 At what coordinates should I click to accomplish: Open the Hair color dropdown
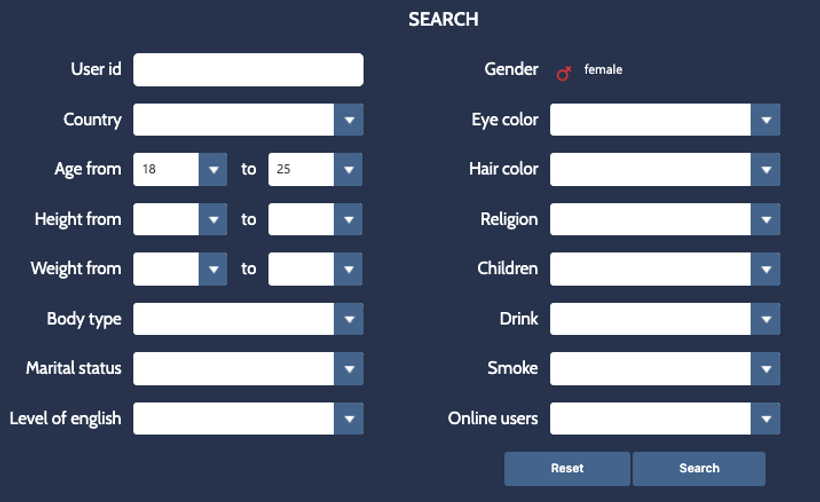(x=665, y=169)
